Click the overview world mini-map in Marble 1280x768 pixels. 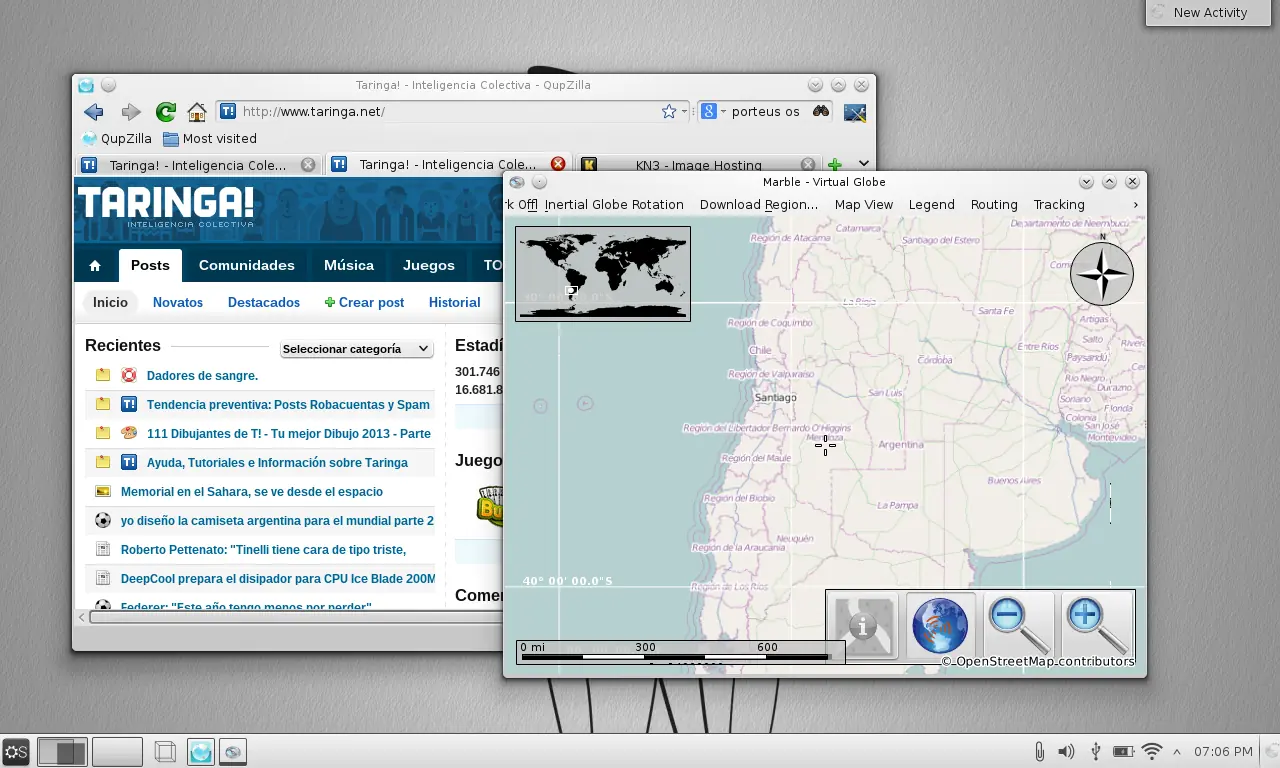tap(603, 274)
